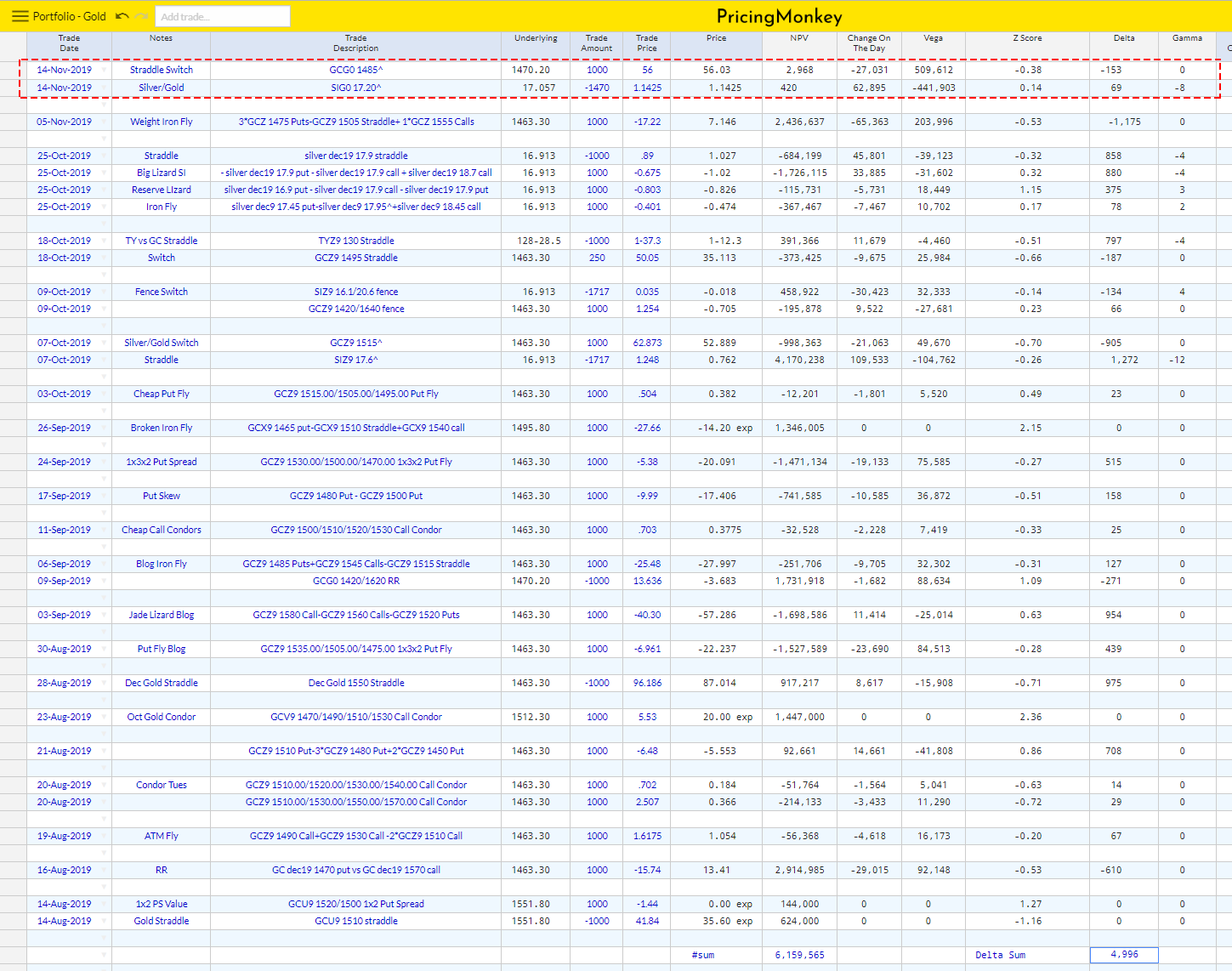Screen dimensions: 1232x971
Task: Select the Broken Iron Fly notes cell
Action: coord(161,428)
